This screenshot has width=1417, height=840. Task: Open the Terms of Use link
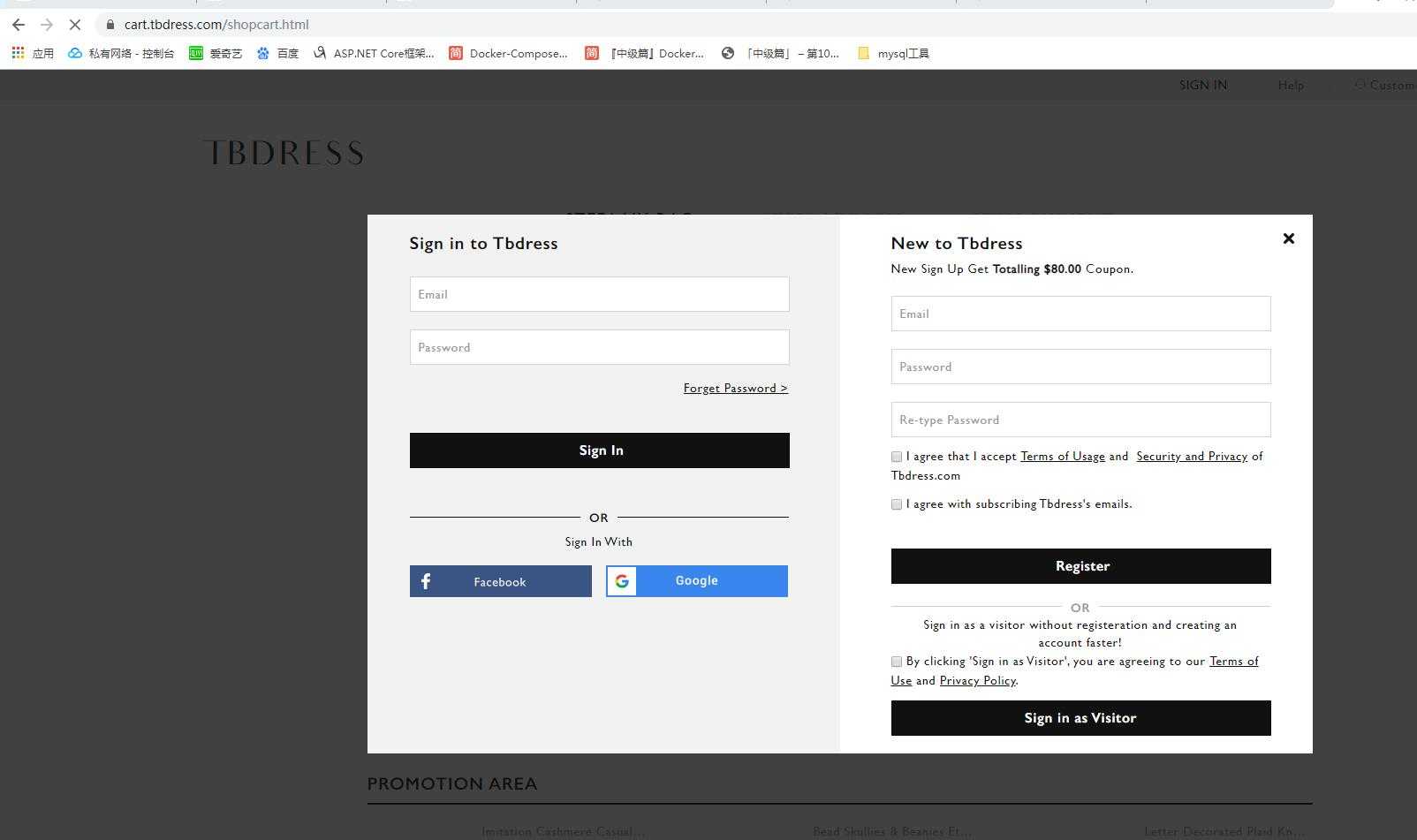pos(1233,662)
